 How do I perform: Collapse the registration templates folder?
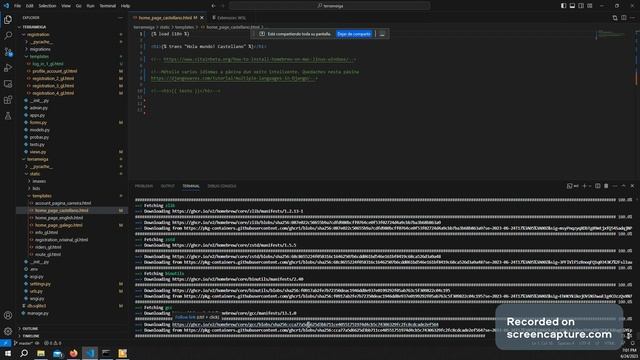click(39, 57)
